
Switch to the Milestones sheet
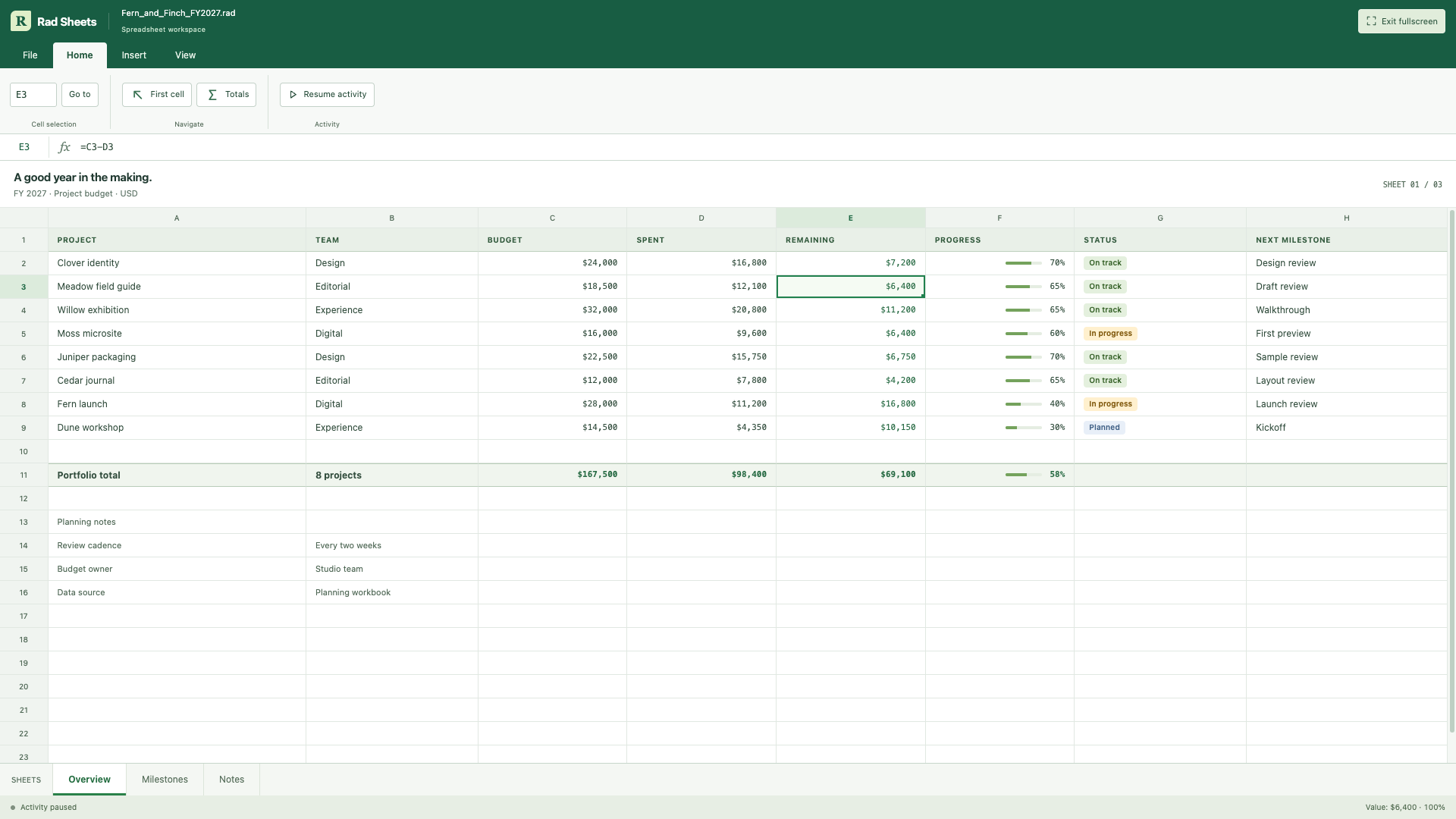click(165, 780)
